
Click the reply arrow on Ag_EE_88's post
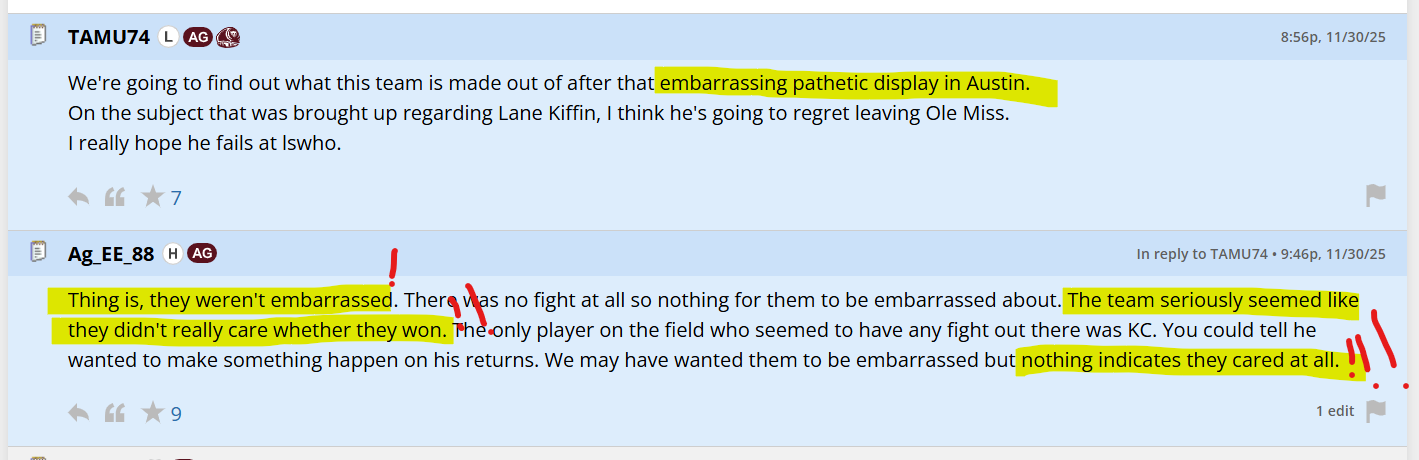point(79,413)
